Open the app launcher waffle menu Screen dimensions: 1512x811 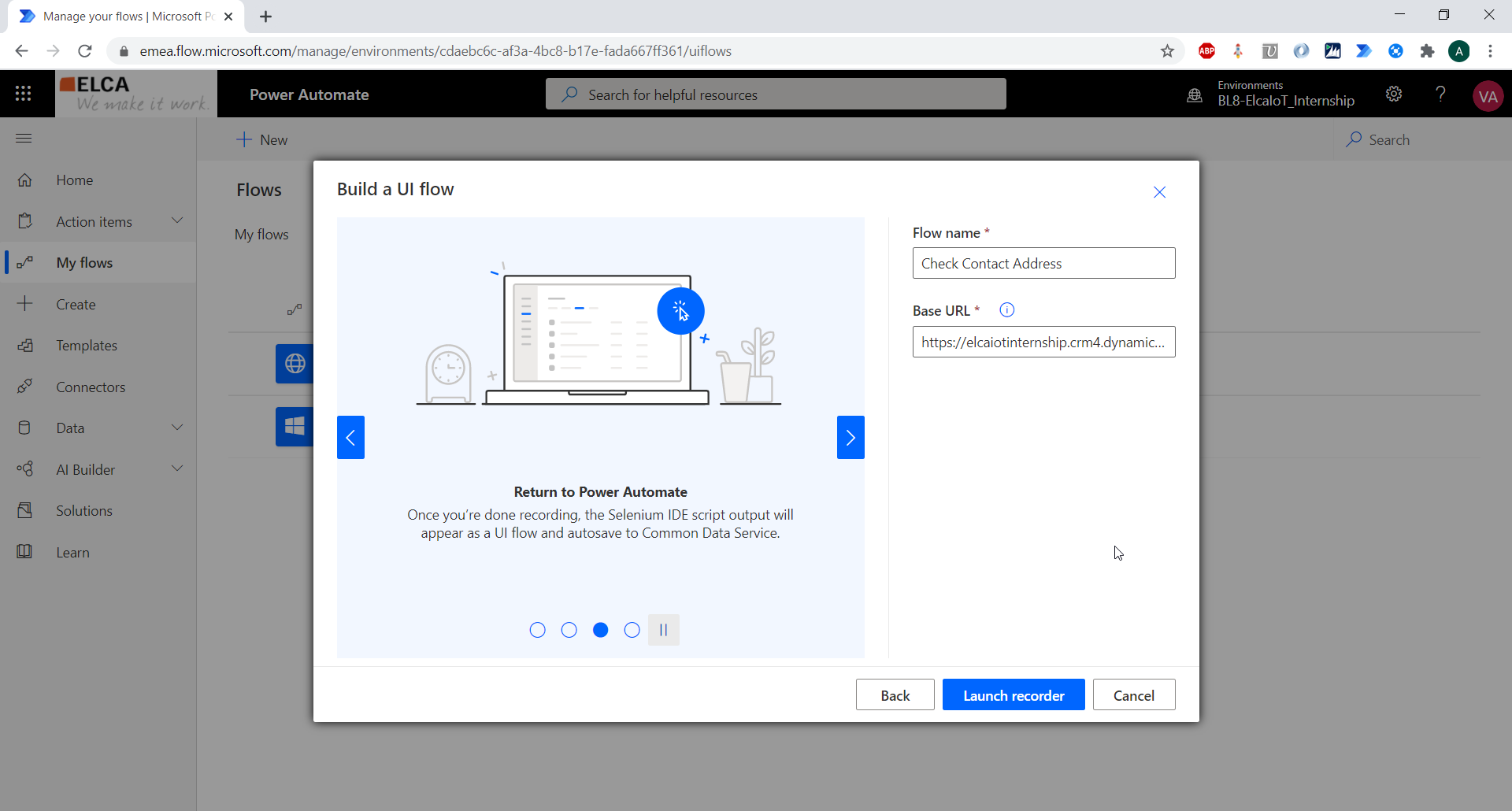tap(24, 94)
